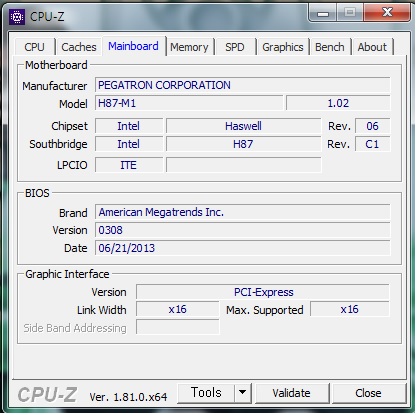Click the Model field H87-M1
Screen dimensions: 418x415
point(189,103)
